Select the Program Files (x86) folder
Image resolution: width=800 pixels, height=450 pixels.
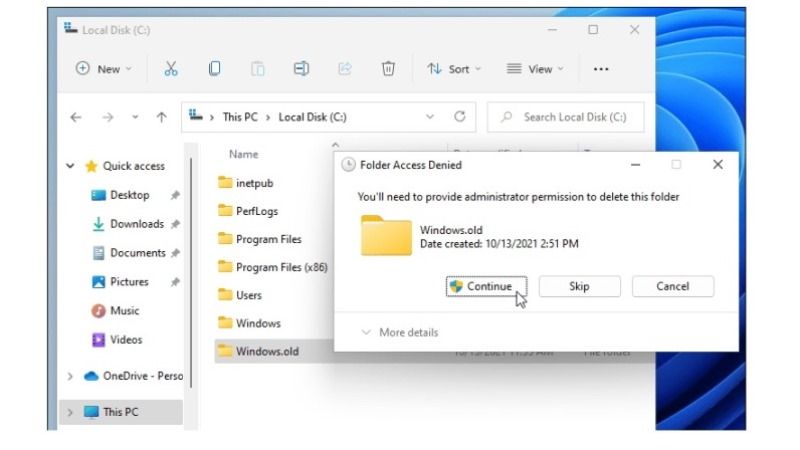(x=272, y=267)
